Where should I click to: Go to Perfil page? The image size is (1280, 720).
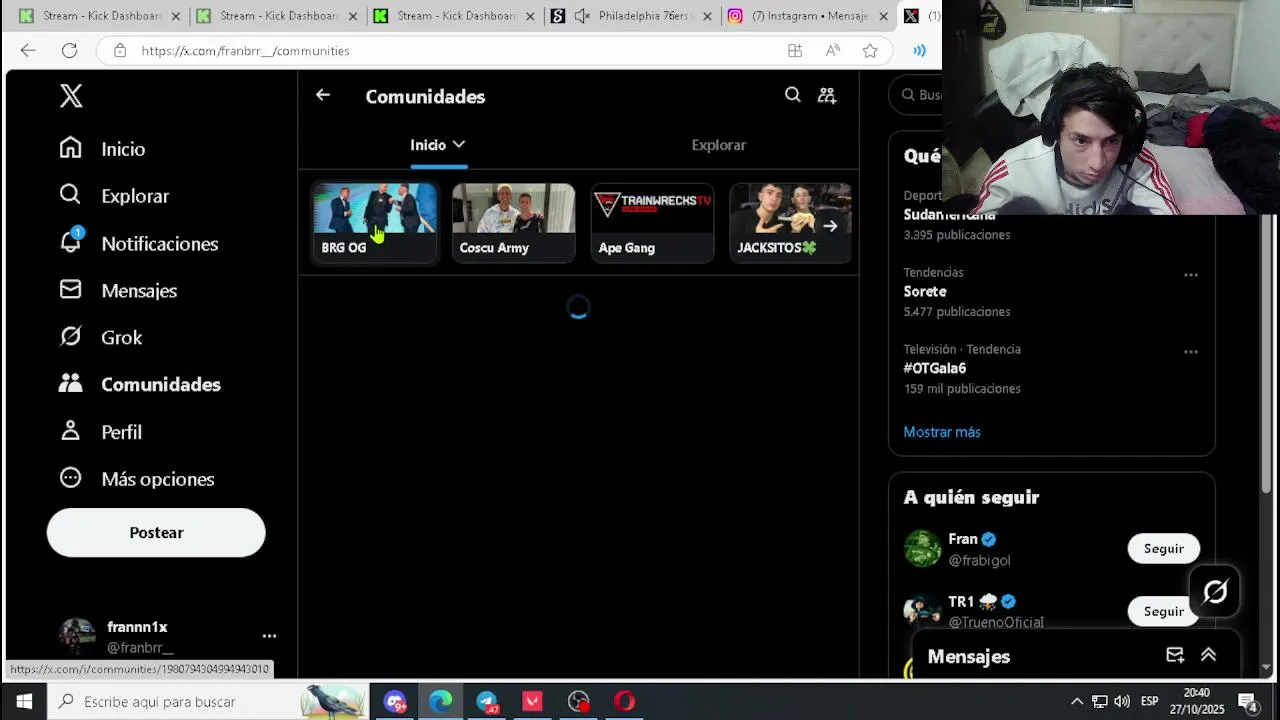coord(100,432)
